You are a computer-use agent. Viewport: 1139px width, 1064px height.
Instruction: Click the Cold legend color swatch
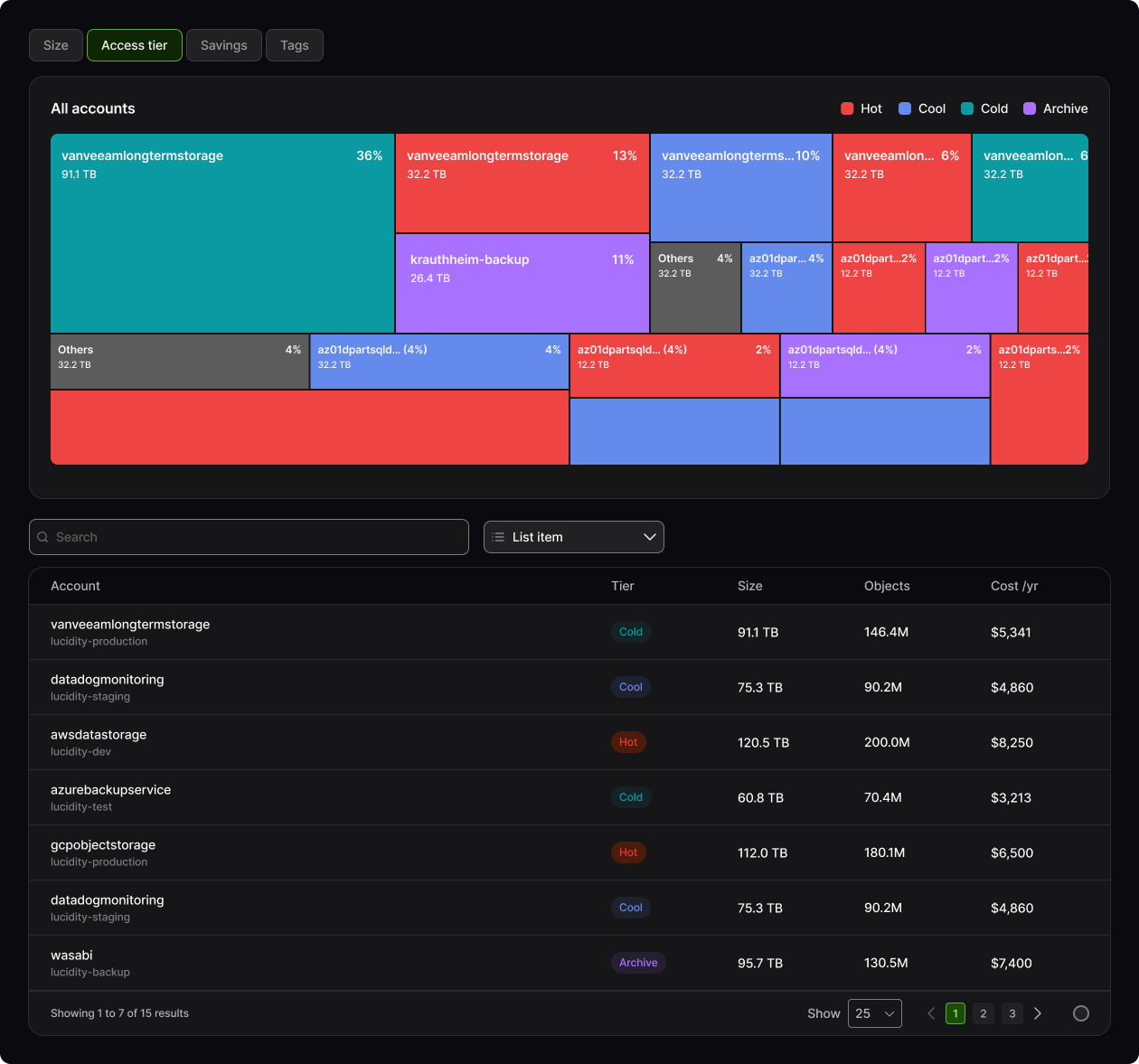pos(967,108)
